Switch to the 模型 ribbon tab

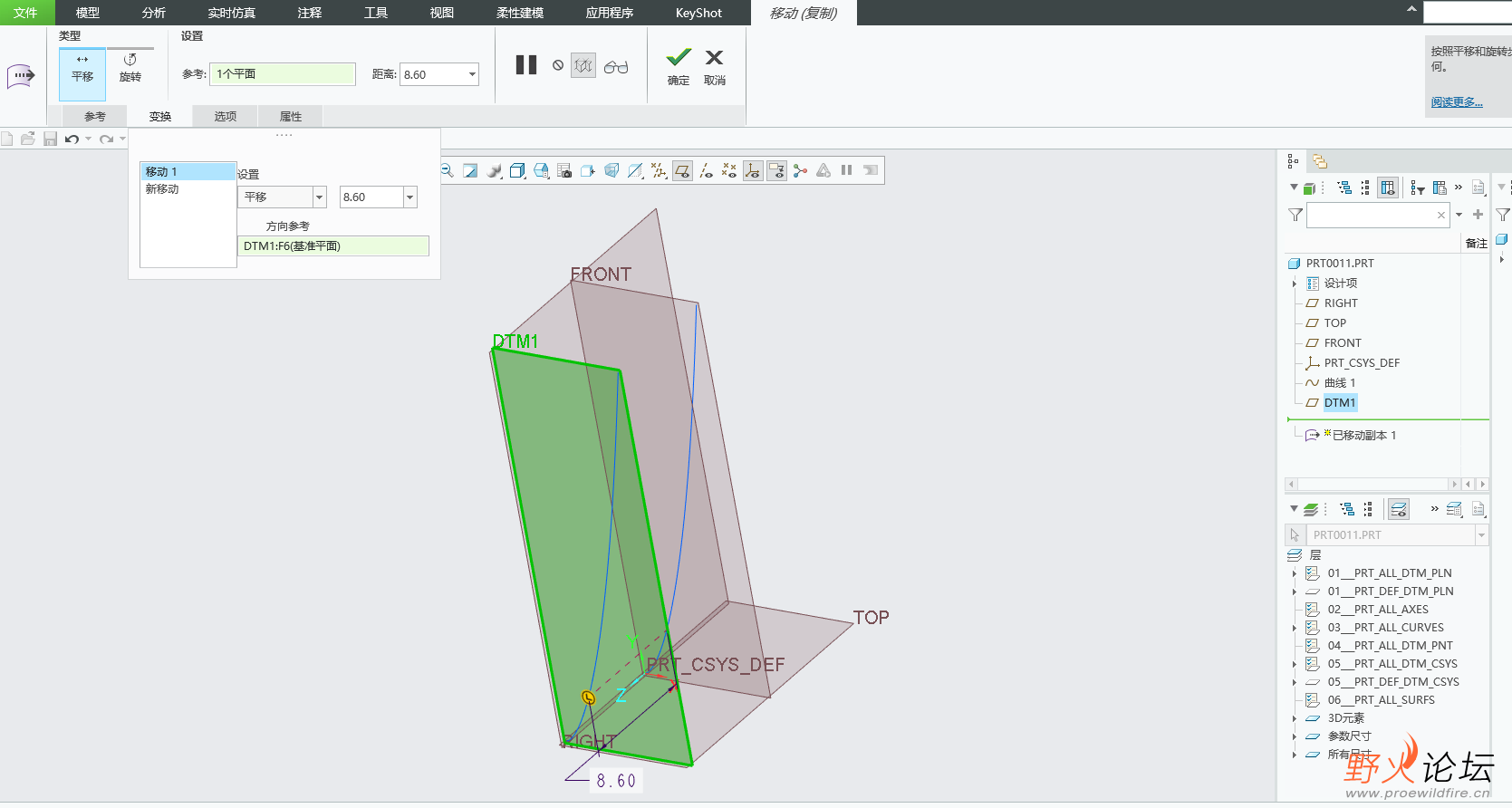[88, 13]
